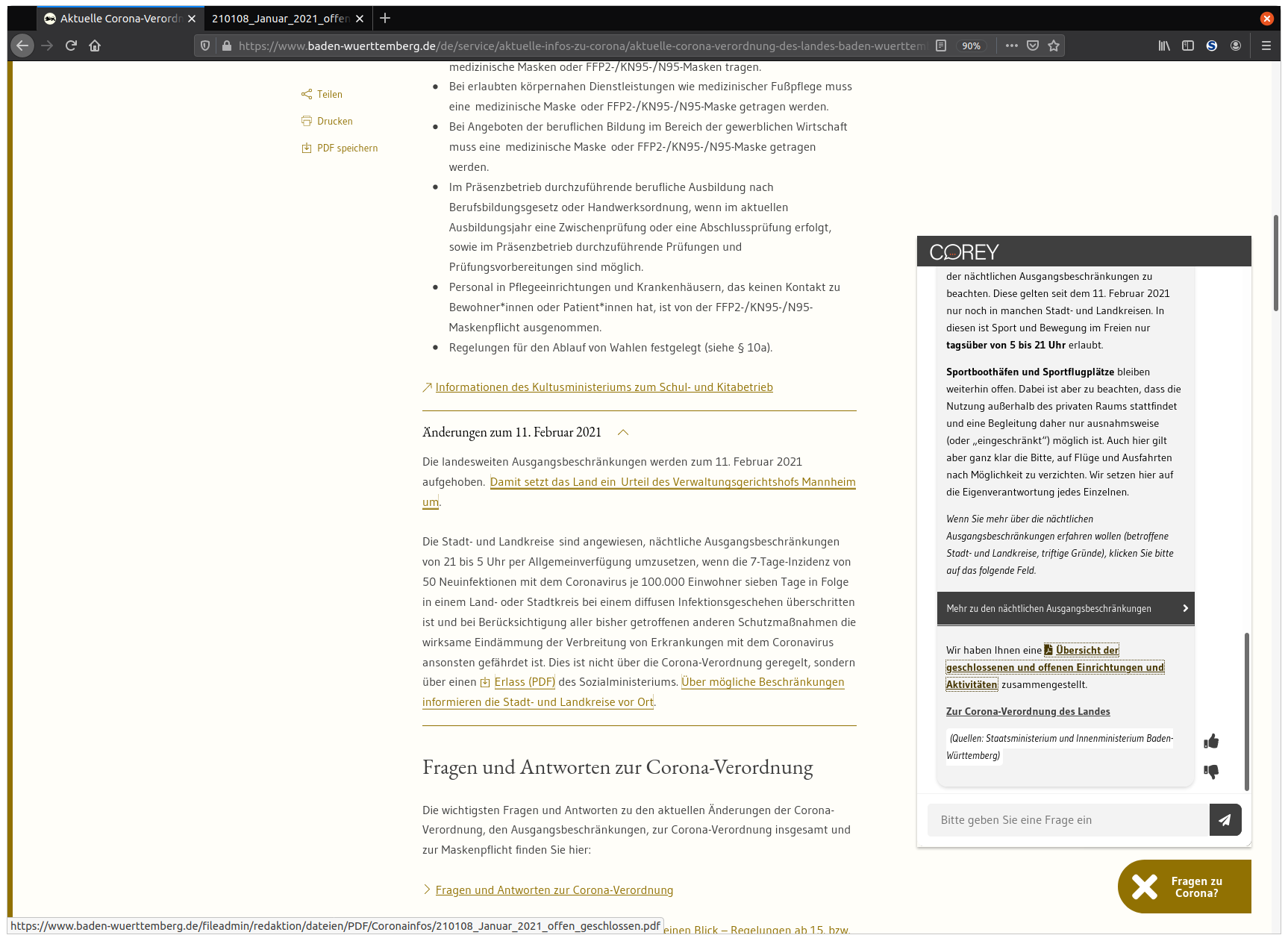
Task: Reset the 90% zoom level
Action: click(x=971, y=46)
